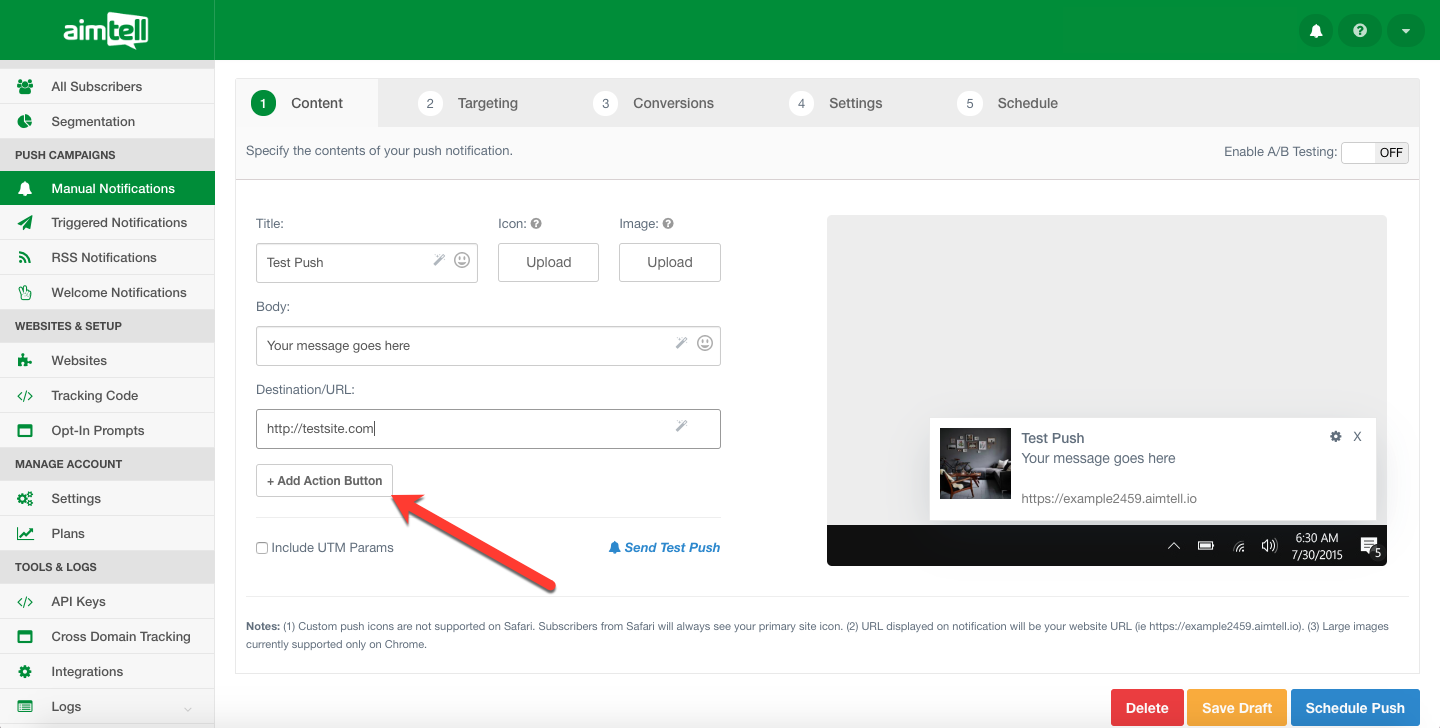Toggle the Enable A/B Testing switch

pyautogui.click(x=1374, y=153)
